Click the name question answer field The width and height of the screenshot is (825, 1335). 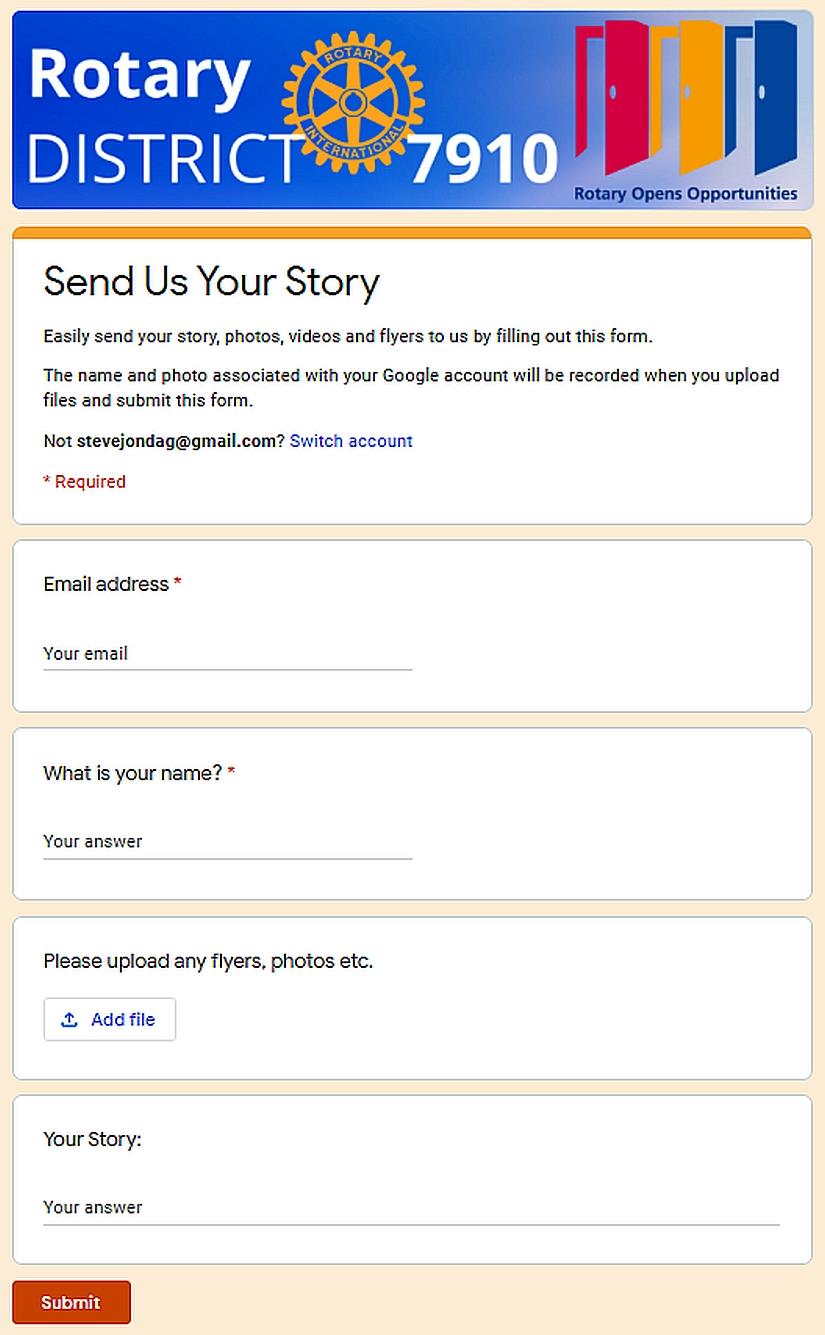(227, 842)
